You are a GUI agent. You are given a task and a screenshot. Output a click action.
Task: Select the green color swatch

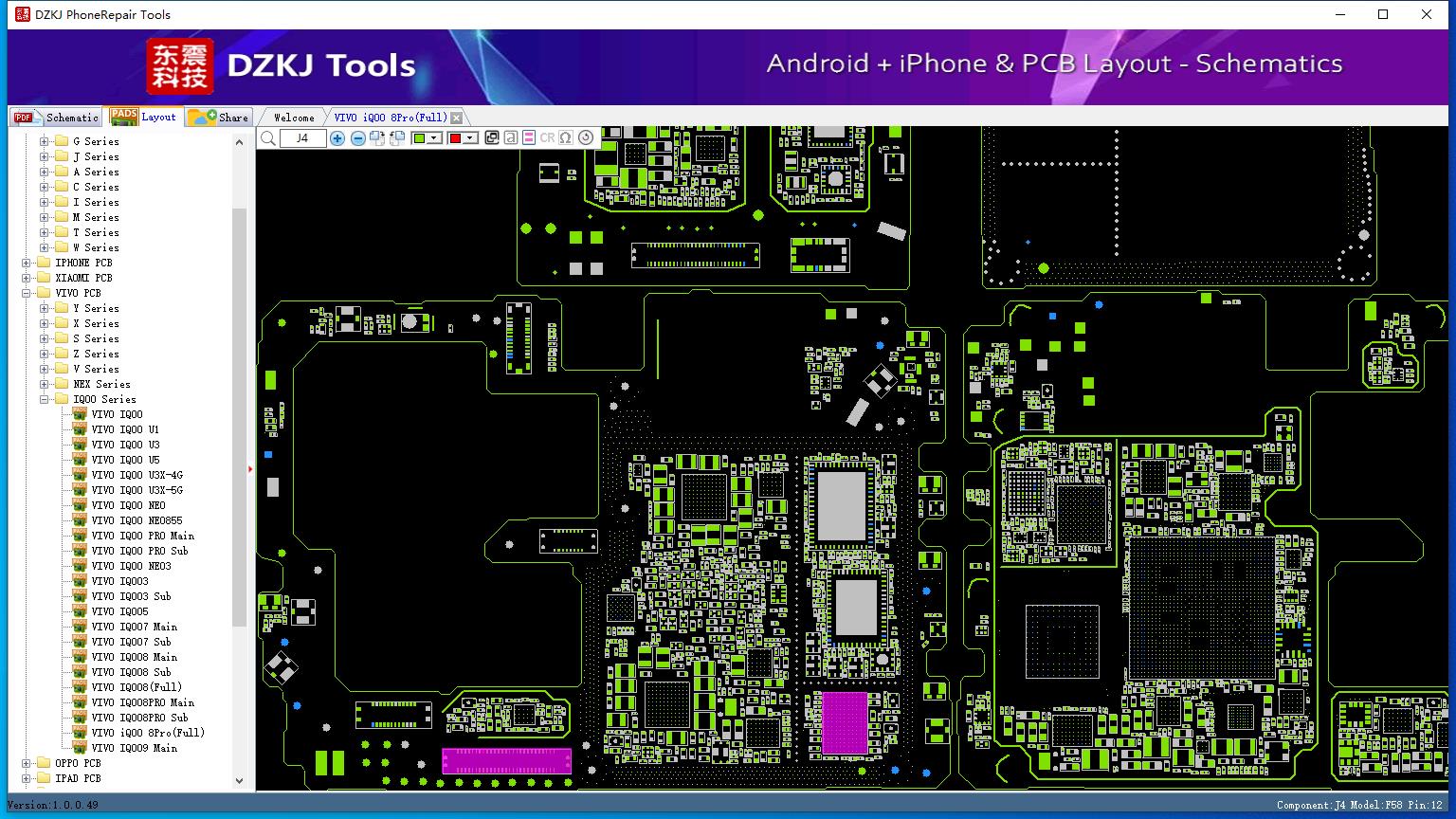coord(420,138)
